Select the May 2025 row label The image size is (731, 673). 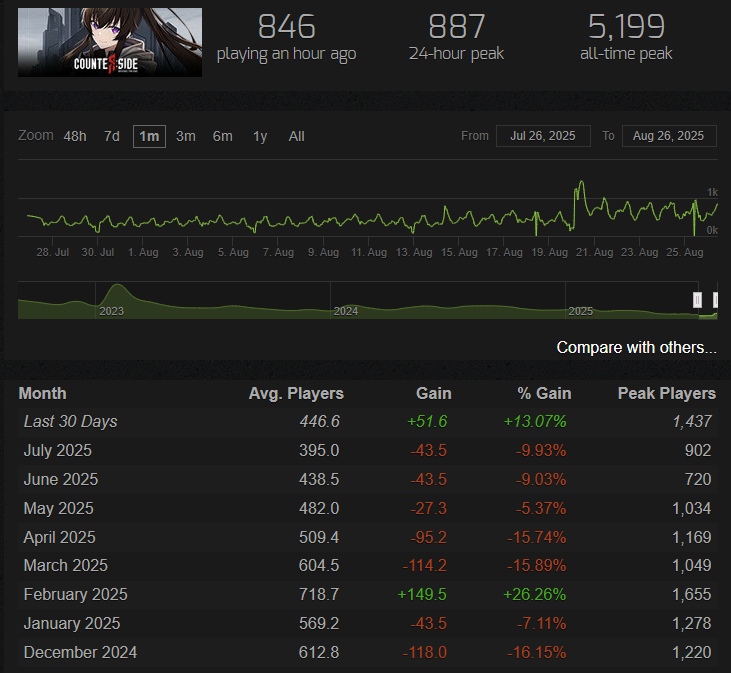pyautogui.click(x=59, y=508)
